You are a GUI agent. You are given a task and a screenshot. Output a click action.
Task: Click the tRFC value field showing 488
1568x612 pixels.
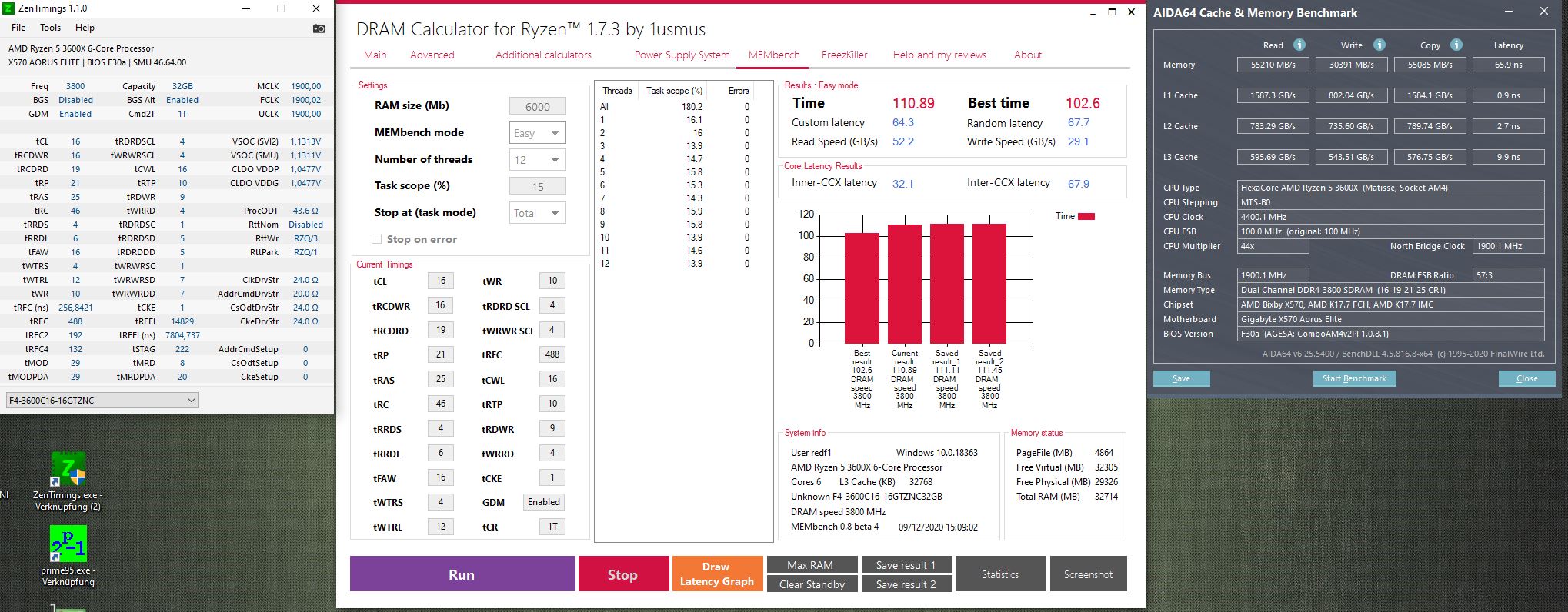click(x=552, y=354)
